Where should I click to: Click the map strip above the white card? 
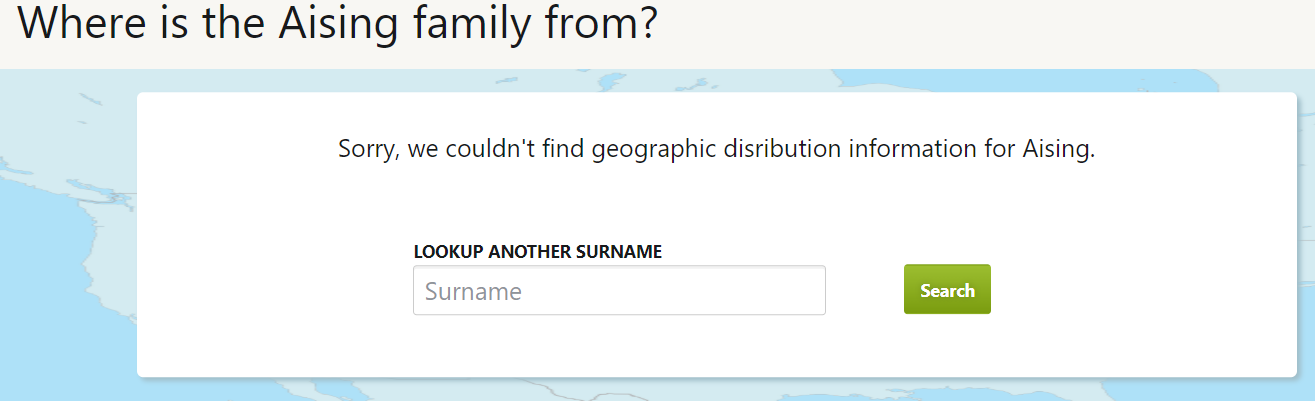coord(700,81)
